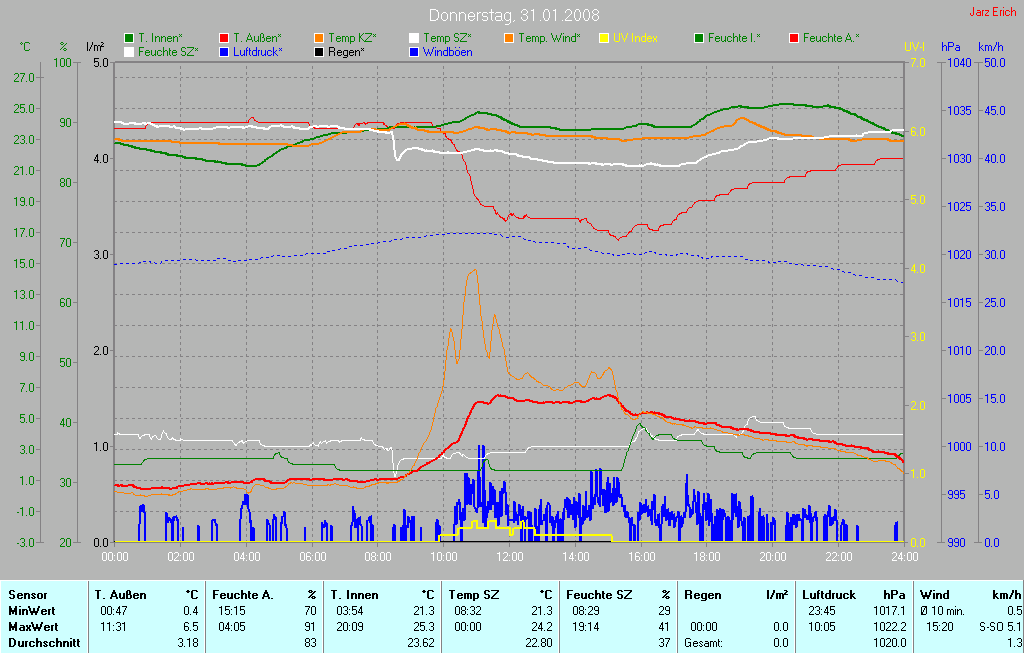Click the blue Windböen legend square

point(414,52)
